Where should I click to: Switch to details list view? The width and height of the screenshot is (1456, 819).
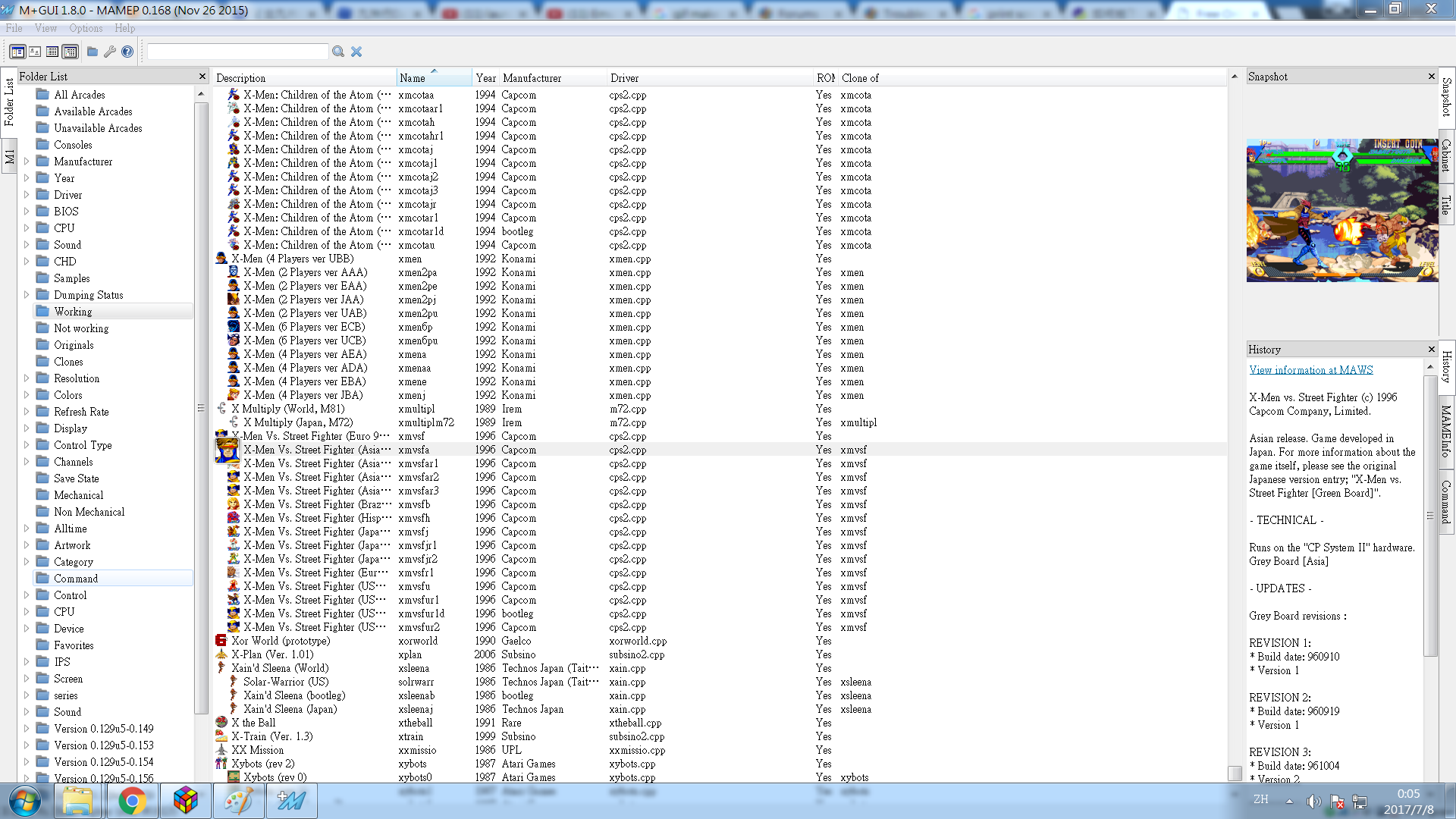tap(52, 52)
